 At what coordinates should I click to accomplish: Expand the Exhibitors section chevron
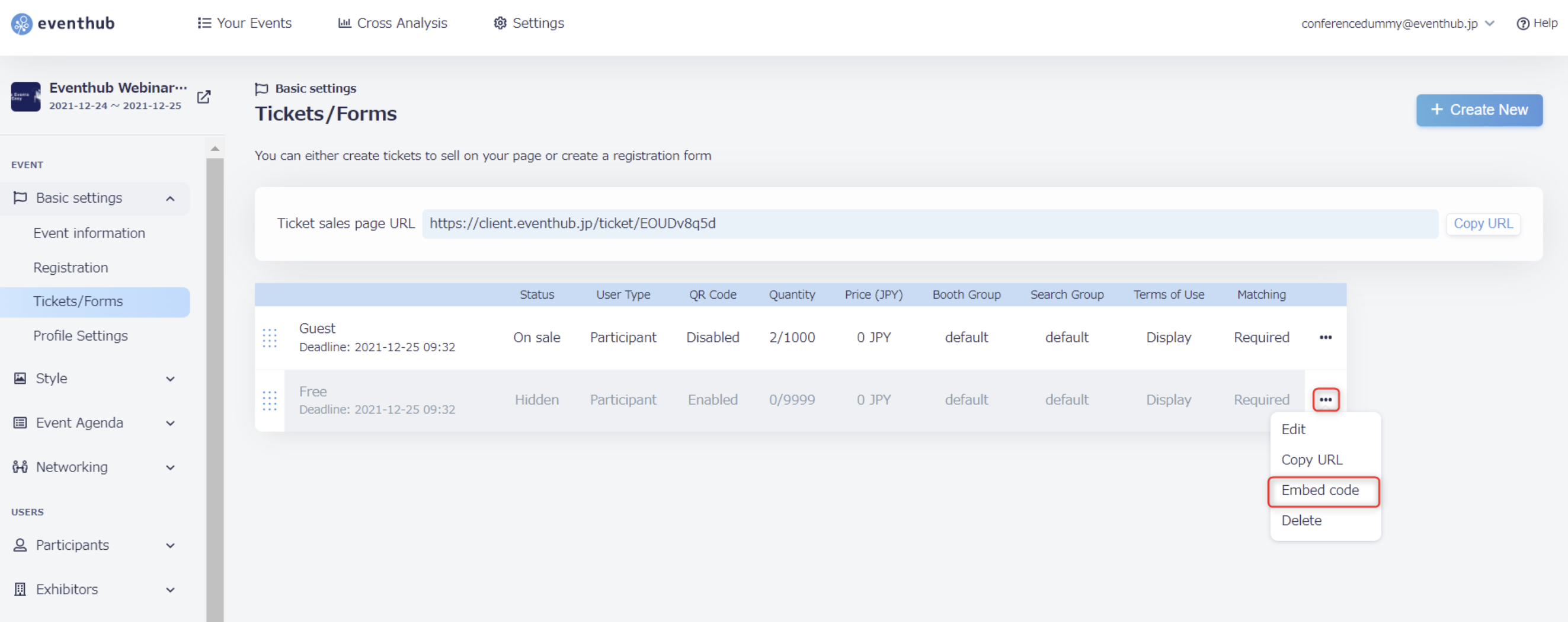pyautogui.click(x=171, y=590)
